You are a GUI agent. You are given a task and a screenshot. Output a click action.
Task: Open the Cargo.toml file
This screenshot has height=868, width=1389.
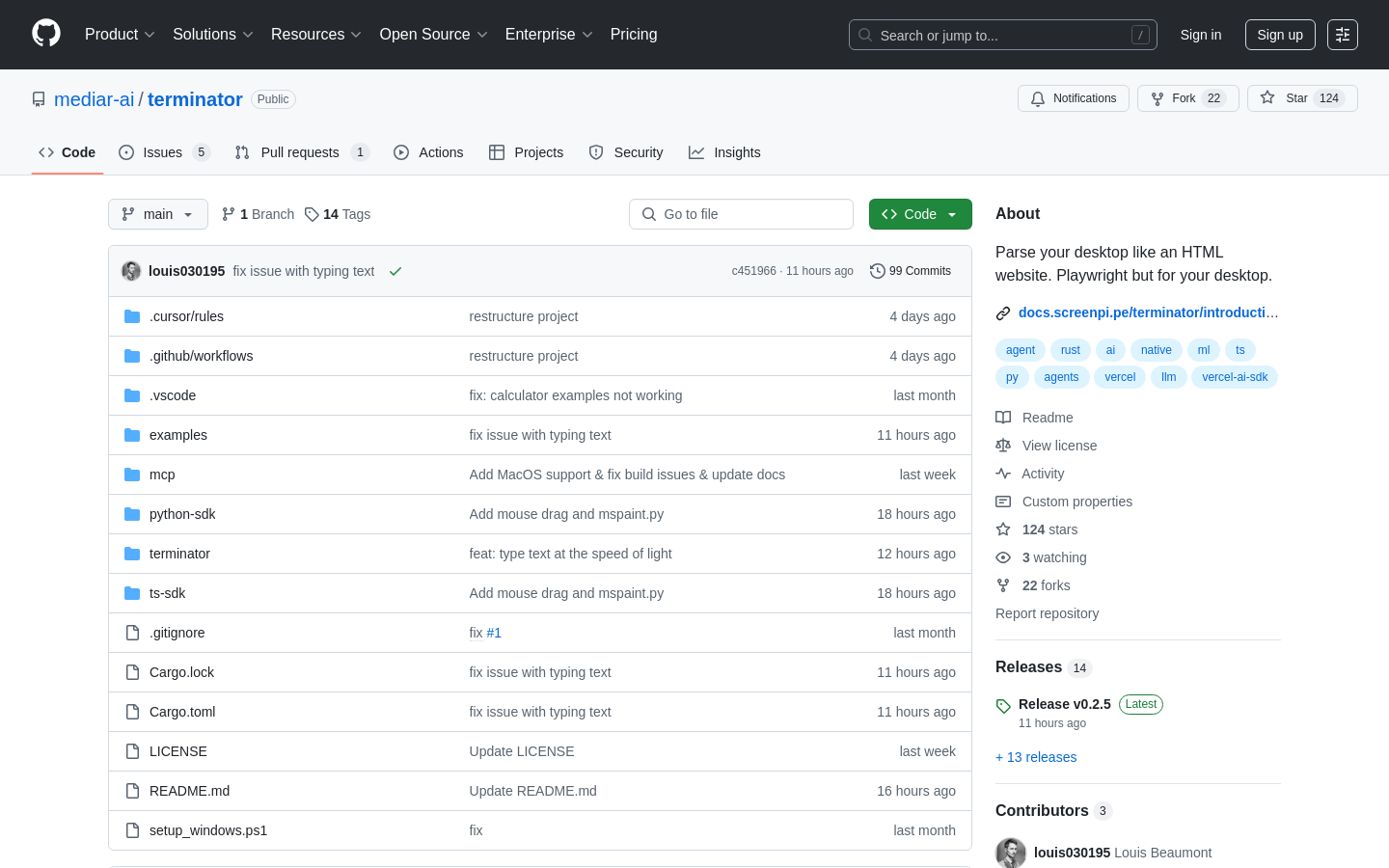pos(182,712)
